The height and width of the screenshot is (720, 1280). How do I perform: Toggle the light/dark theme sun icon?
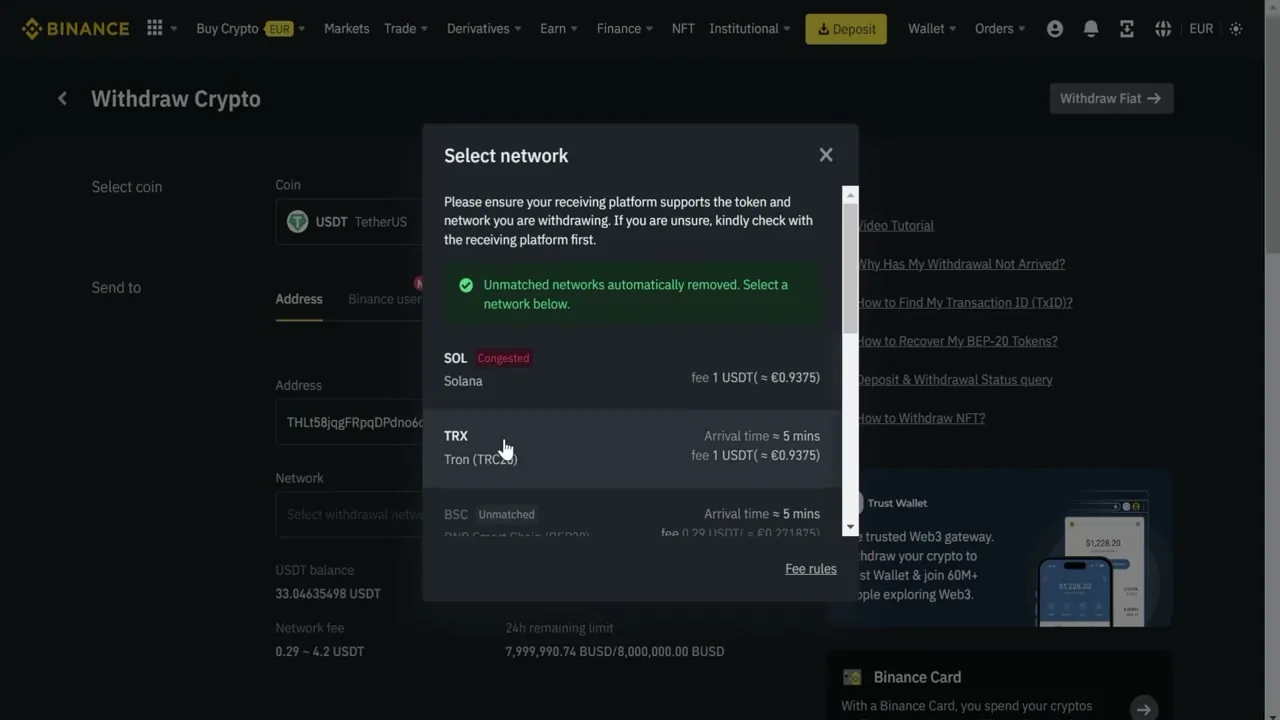[x=1236, y=29]
